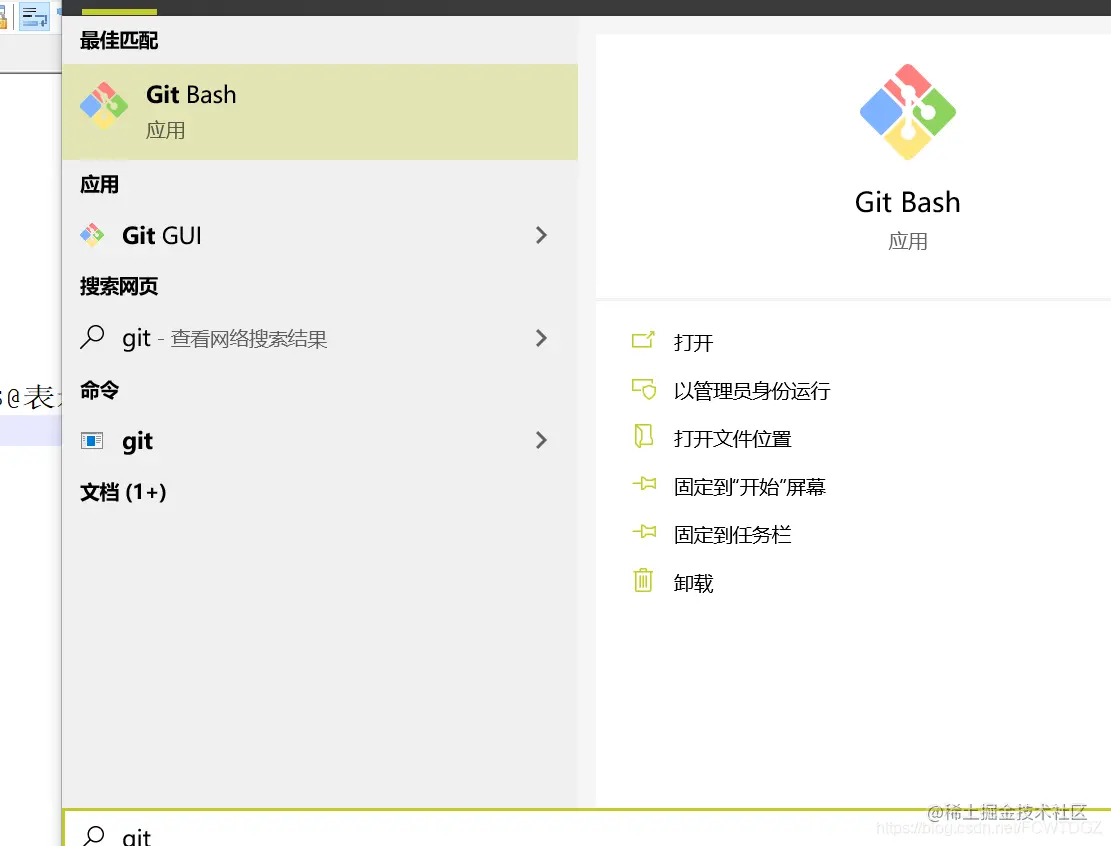
Task: Click the magnifier icon beside web search result
Action: 92,337
